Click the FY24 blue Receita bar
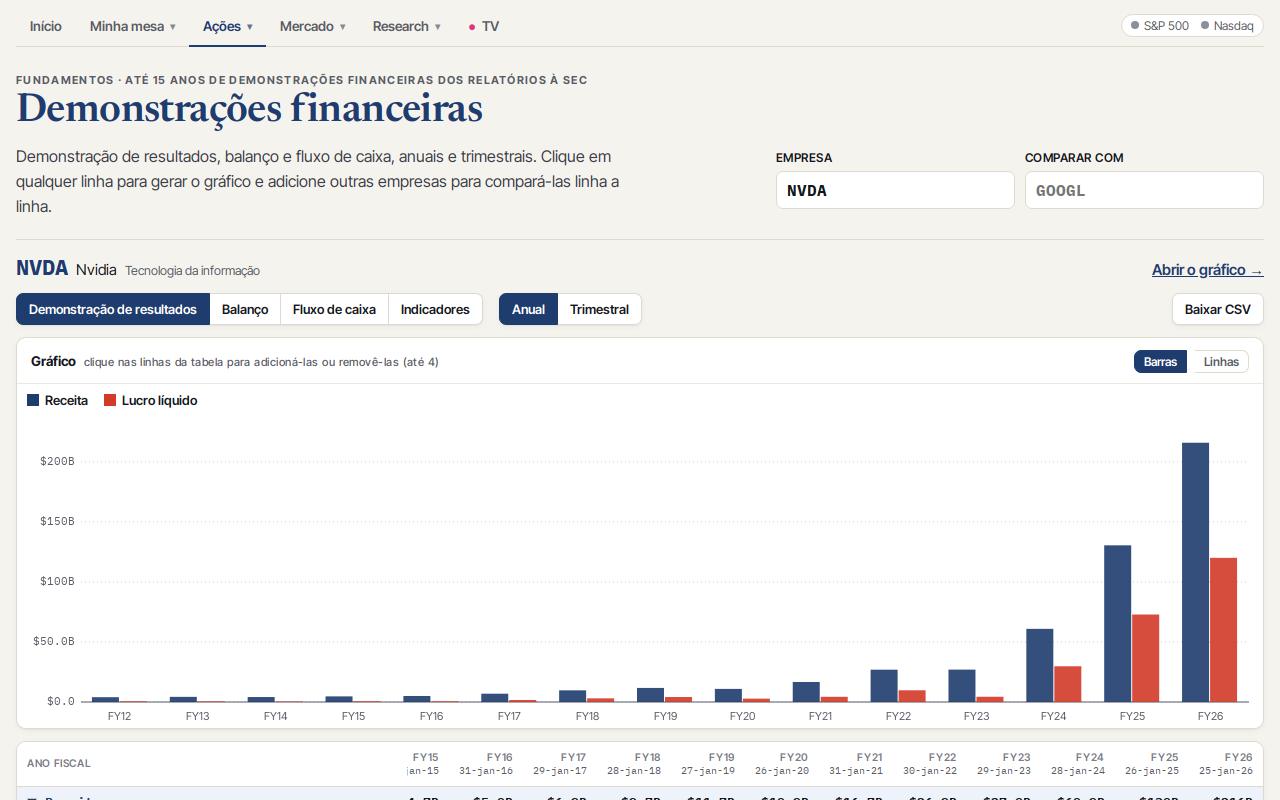 [x=1039, y=665]
